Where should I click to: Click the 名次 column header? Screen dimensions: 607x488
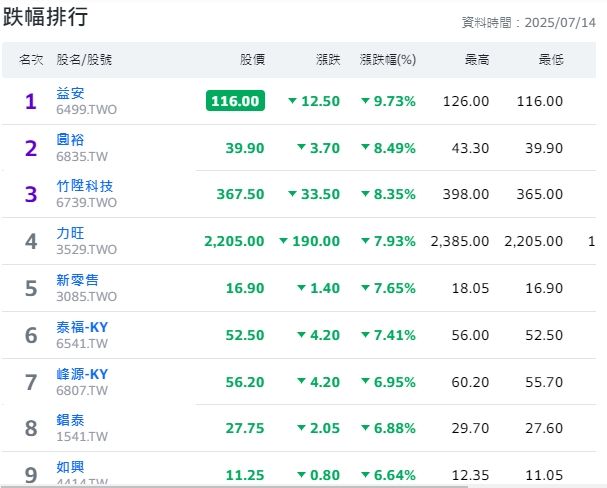tap(31, 60)
